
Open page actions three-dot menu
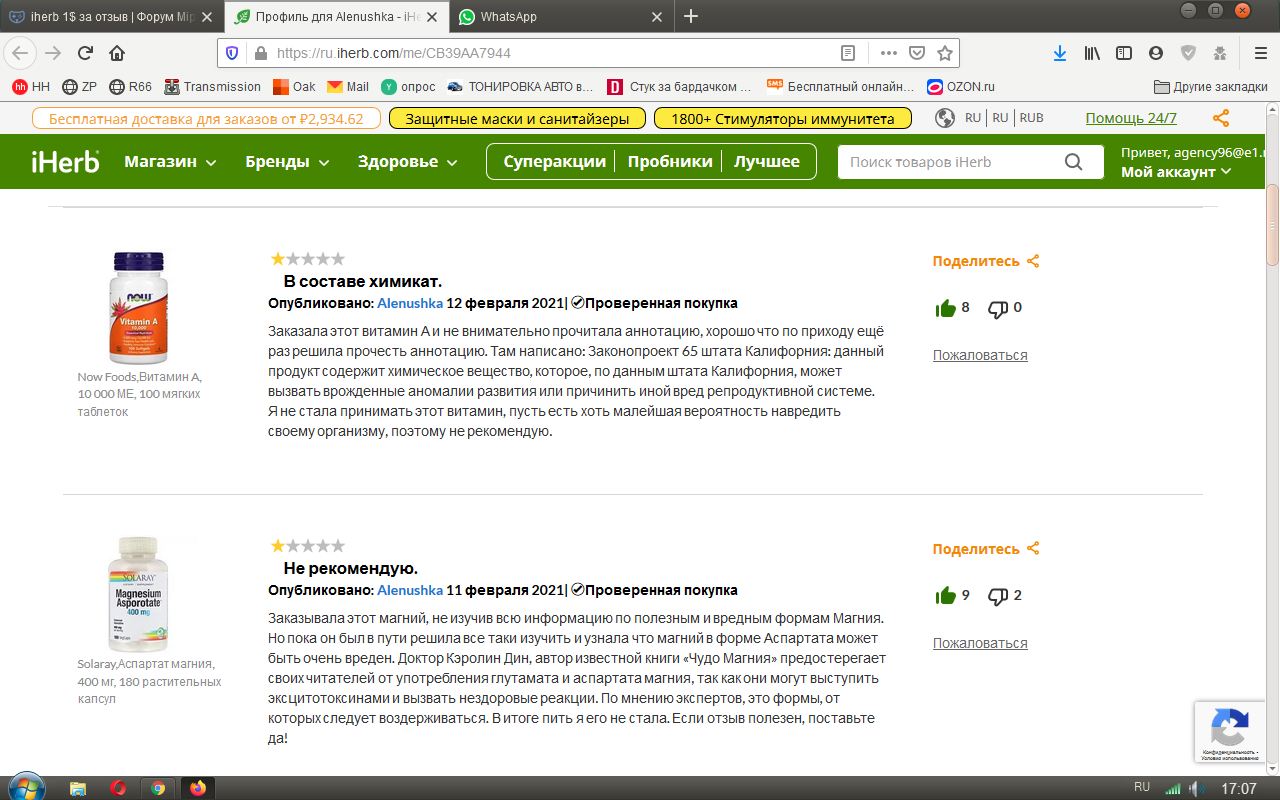coord(888,53)
